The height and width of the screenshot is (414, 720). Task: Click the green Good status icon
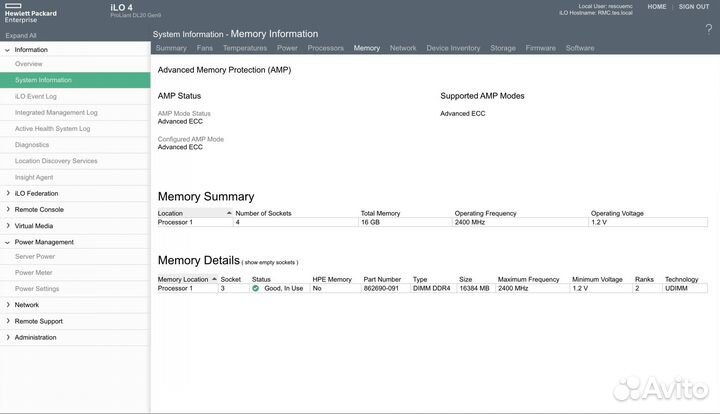pyautogui.click(x=256, y=288)
